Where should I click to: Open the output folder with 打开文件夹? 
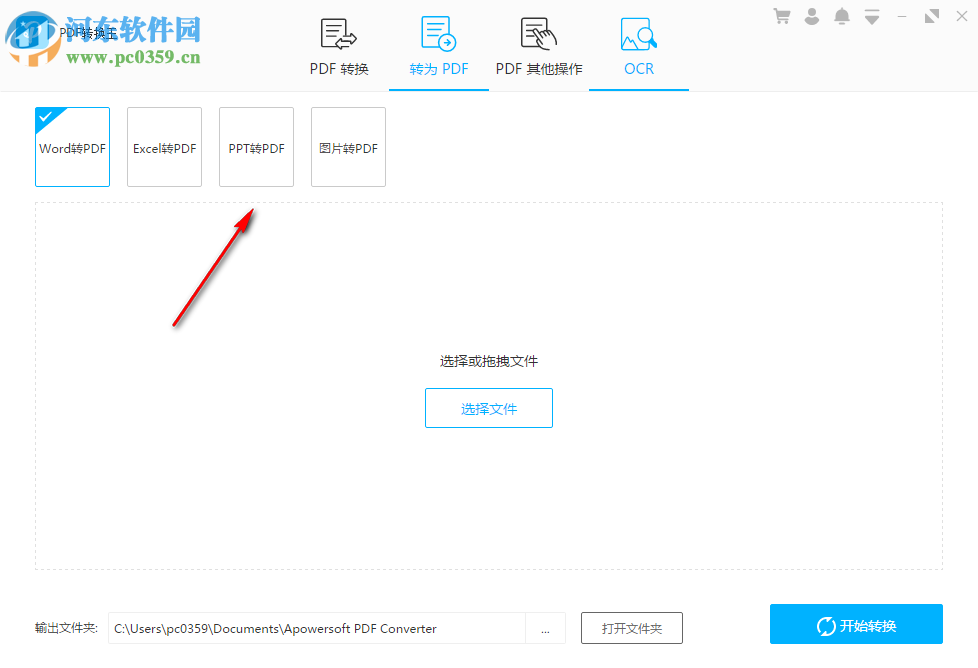[630, 628]
